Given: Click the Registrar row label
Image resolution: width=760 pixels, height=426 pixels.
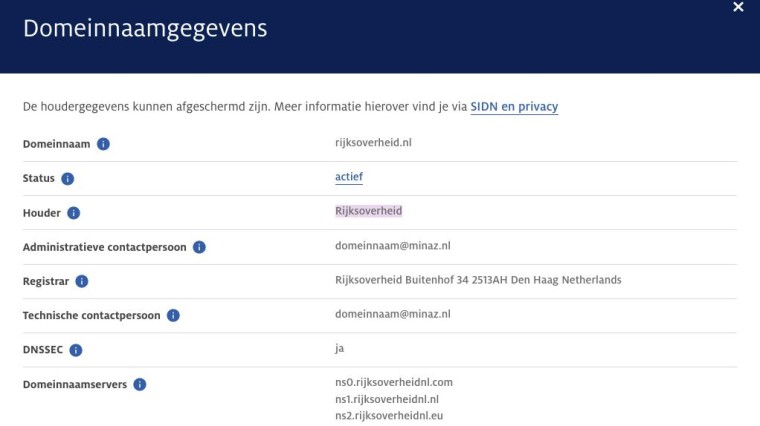Looking at the screenshot, I should coord(46,281).
